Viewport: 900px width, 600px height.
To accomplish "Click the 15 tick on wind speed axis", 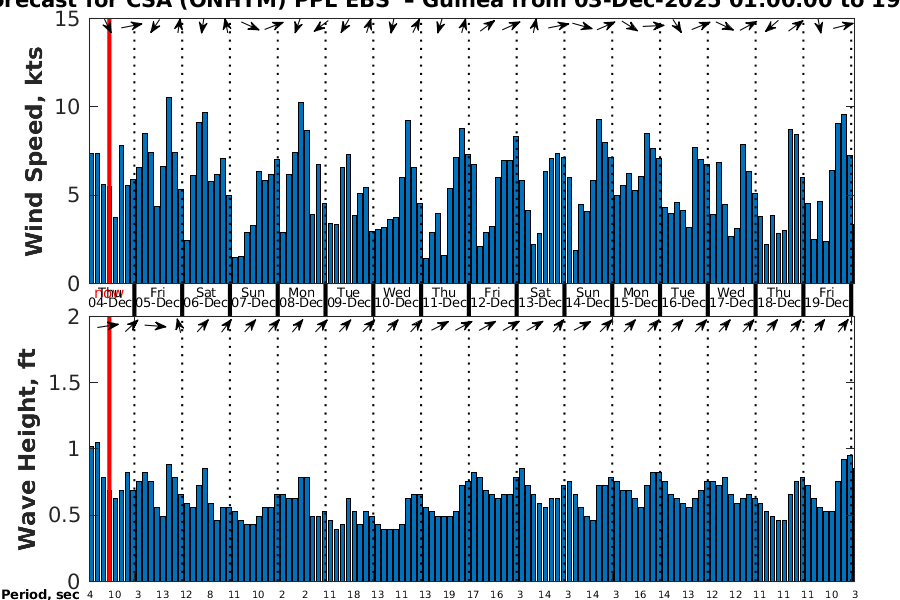I will tap(68, 19).
